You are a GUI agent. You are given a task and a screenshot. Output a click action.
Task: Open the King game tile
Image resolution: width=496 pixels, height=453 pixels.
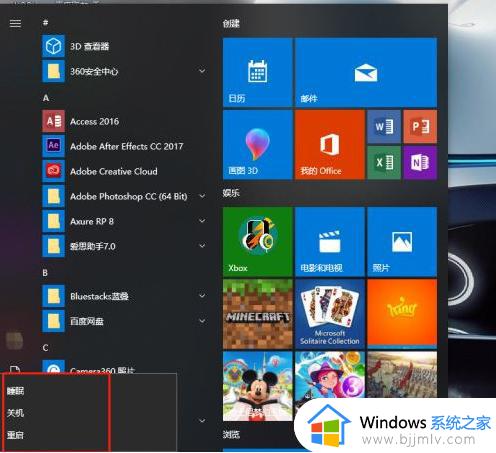click(x=402, y=314)
